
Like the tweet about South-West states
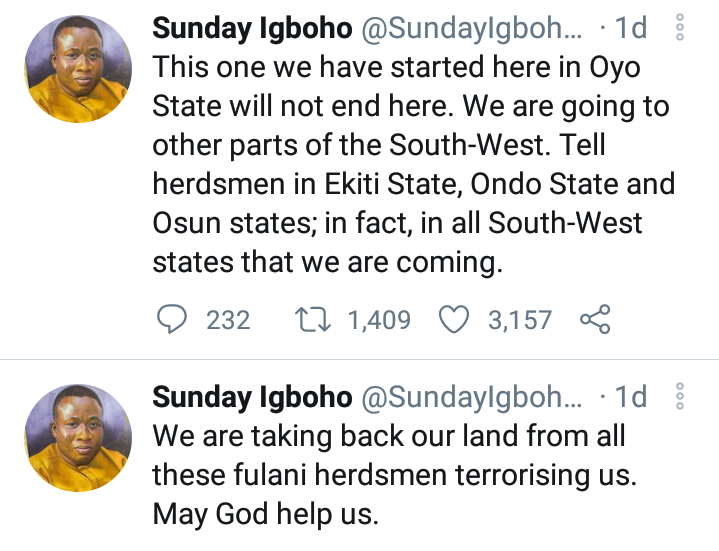[x=454, y=319]
